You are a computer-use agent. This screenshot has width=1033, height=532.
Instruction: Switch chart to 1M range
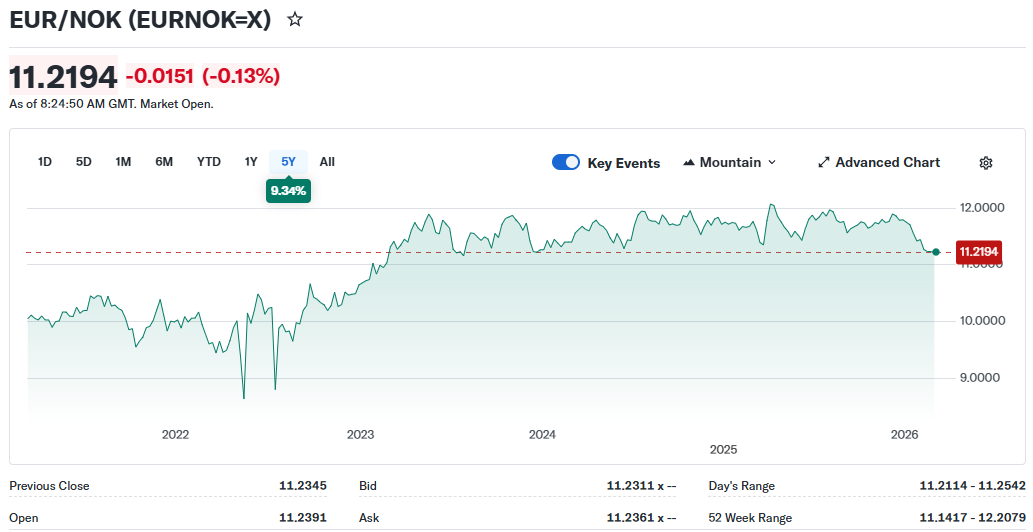pyautogui.click(x=123, y=162)
